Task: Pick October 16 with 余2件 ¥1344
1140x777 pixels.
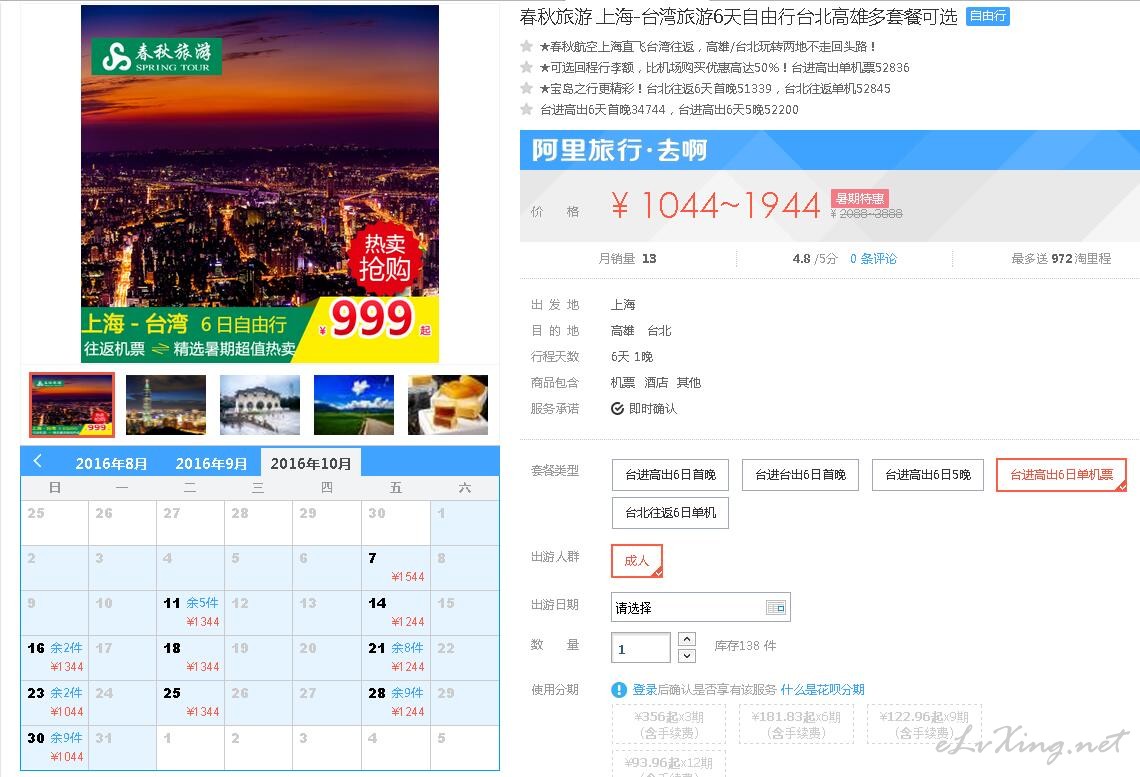Action: pyautogui.click(x=55, y=658)
